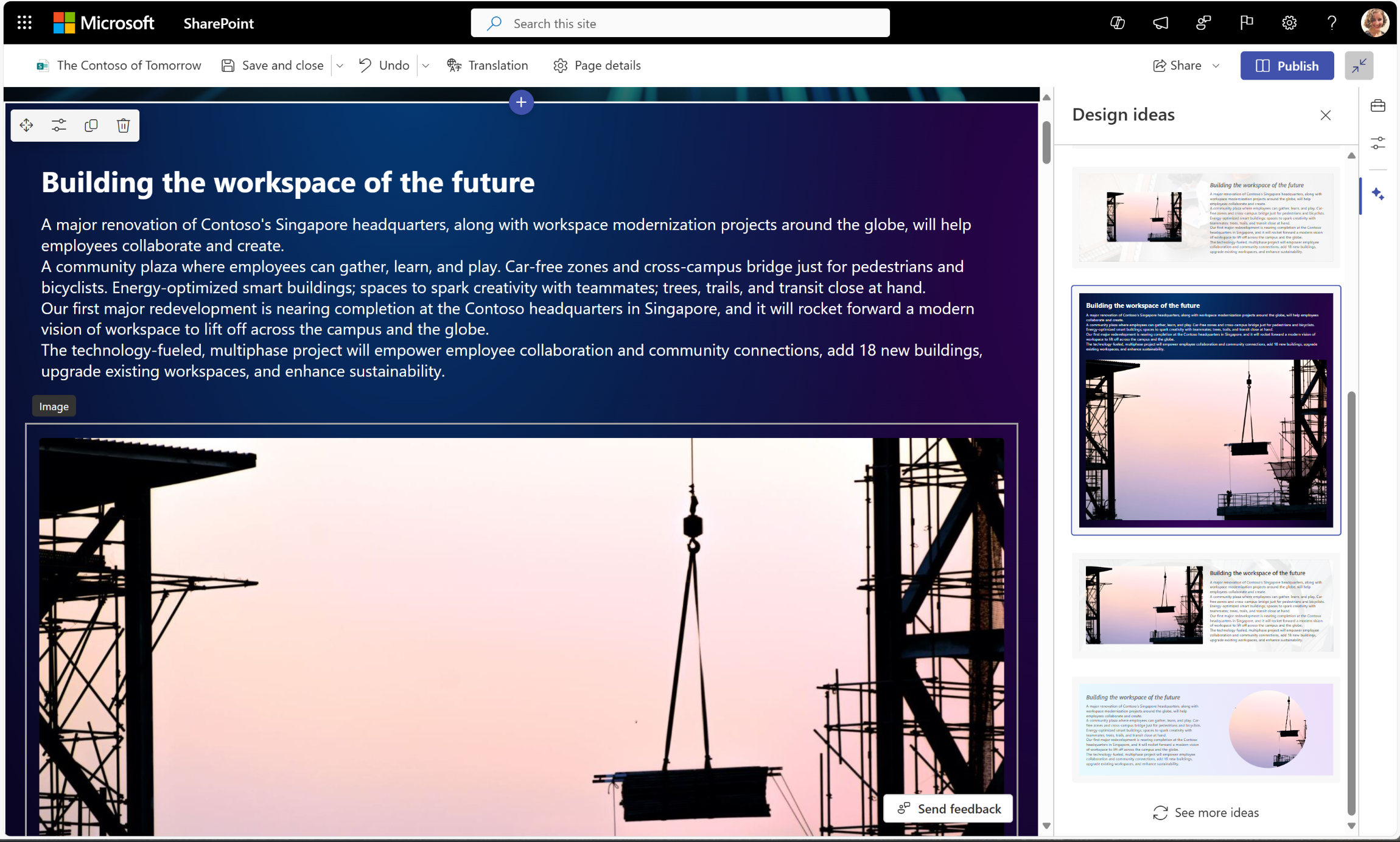Click the delete web part icon
This screenshot has width=1400, height=842.
(123, 125)
